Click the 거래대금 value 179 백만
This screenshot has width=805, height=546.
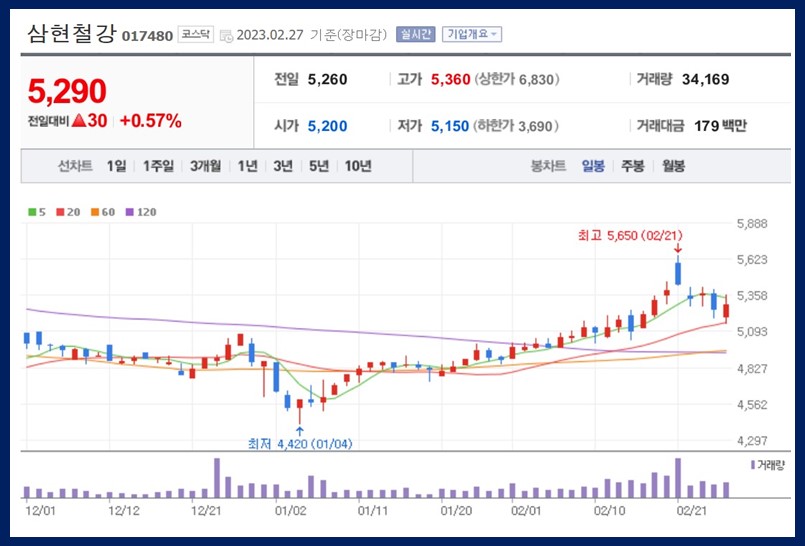(x=720, y=126)
